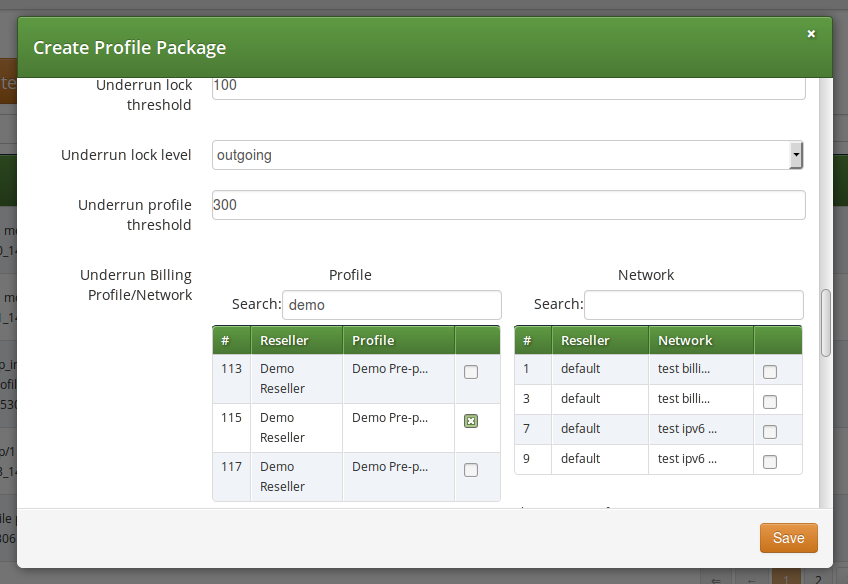Click the Profile search box containing demo
Screen dimensions: 848x584
tap(392, 305)
